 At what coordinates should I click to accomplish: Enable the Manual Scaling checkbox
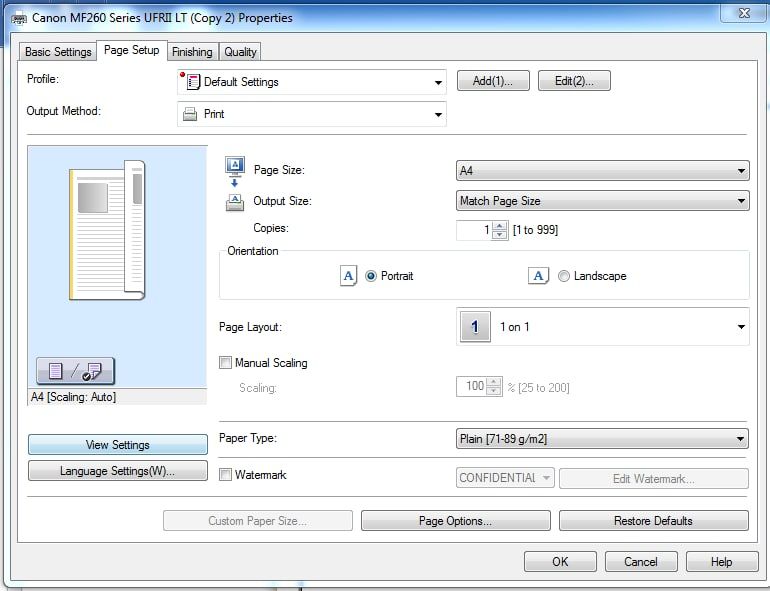[226, 363]
